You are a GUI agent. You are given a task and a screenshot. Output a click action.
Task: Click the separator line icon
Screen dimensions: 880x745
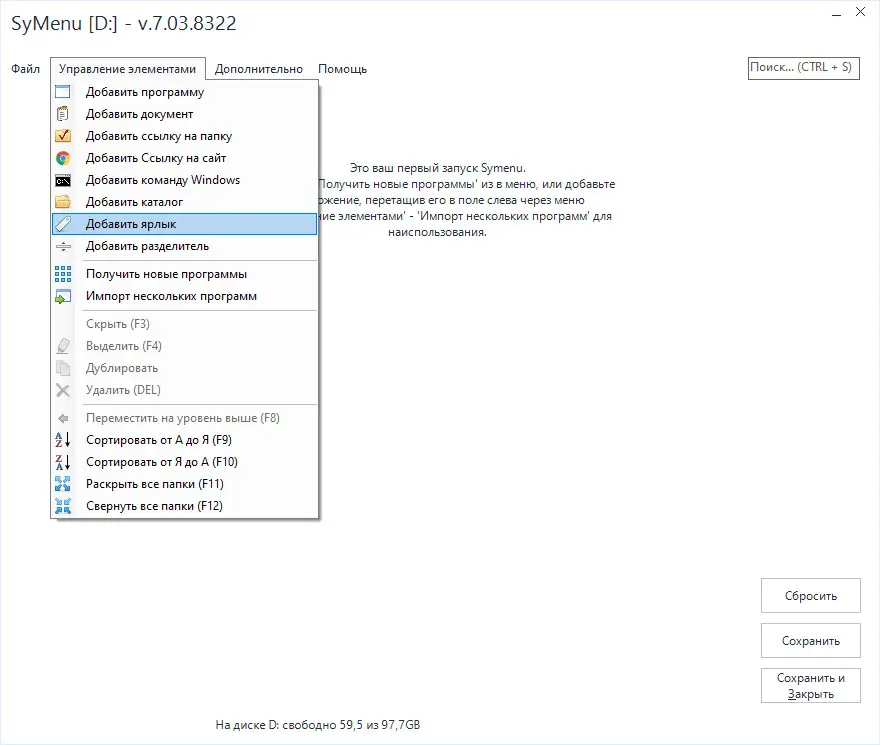click(x=63, y=246)
